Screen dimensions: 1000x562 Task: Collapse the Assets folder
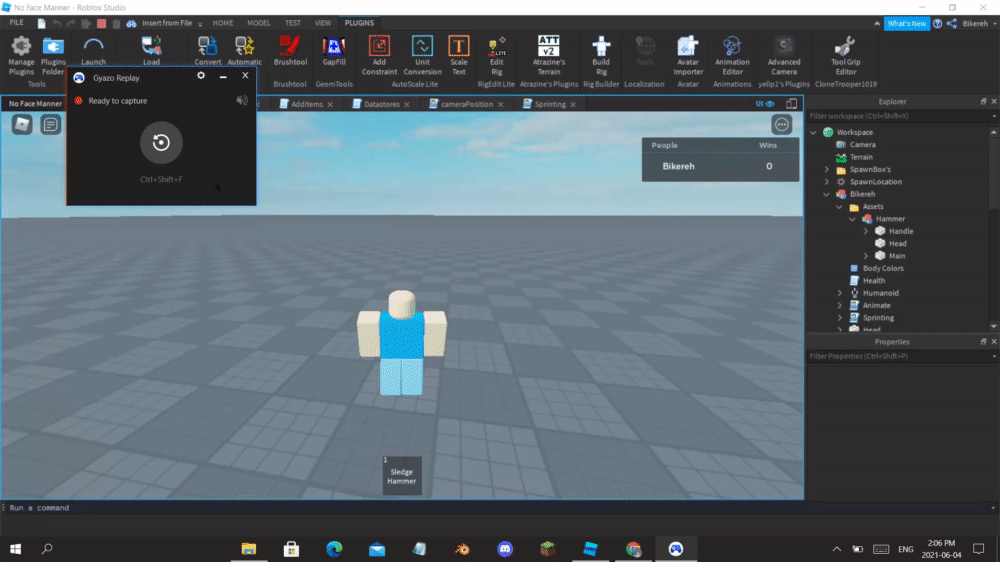(839, 207)
